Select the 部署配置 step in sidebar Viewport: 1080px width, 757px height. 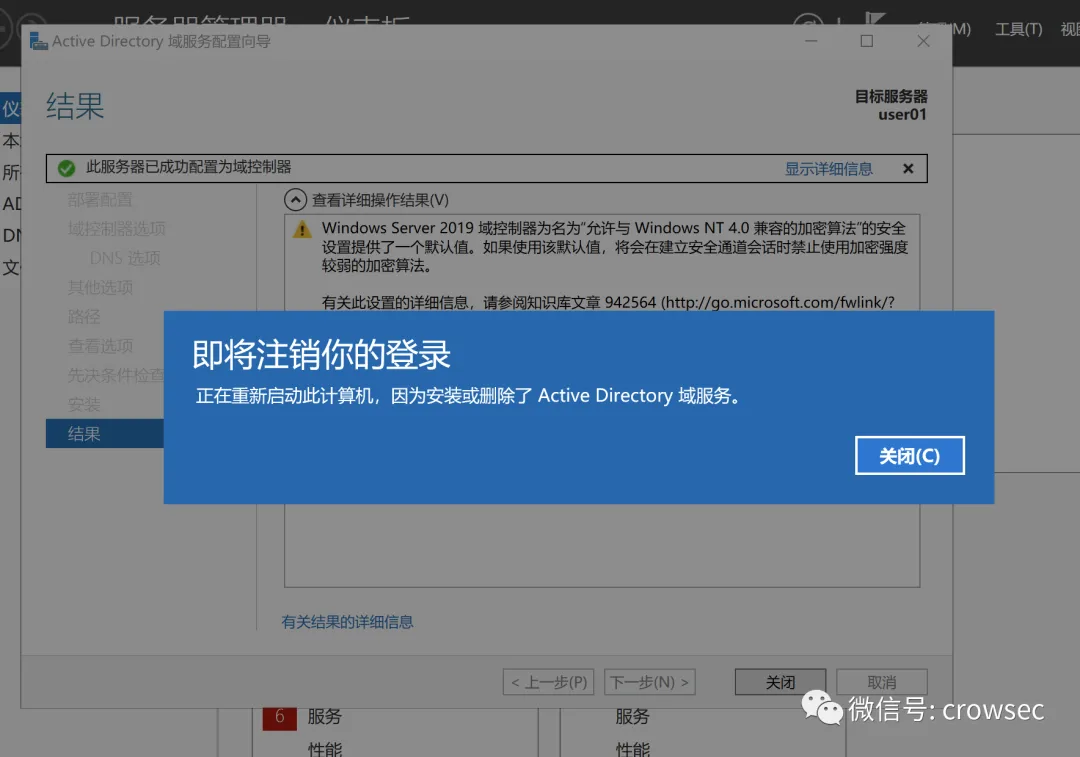coord(100,200)
